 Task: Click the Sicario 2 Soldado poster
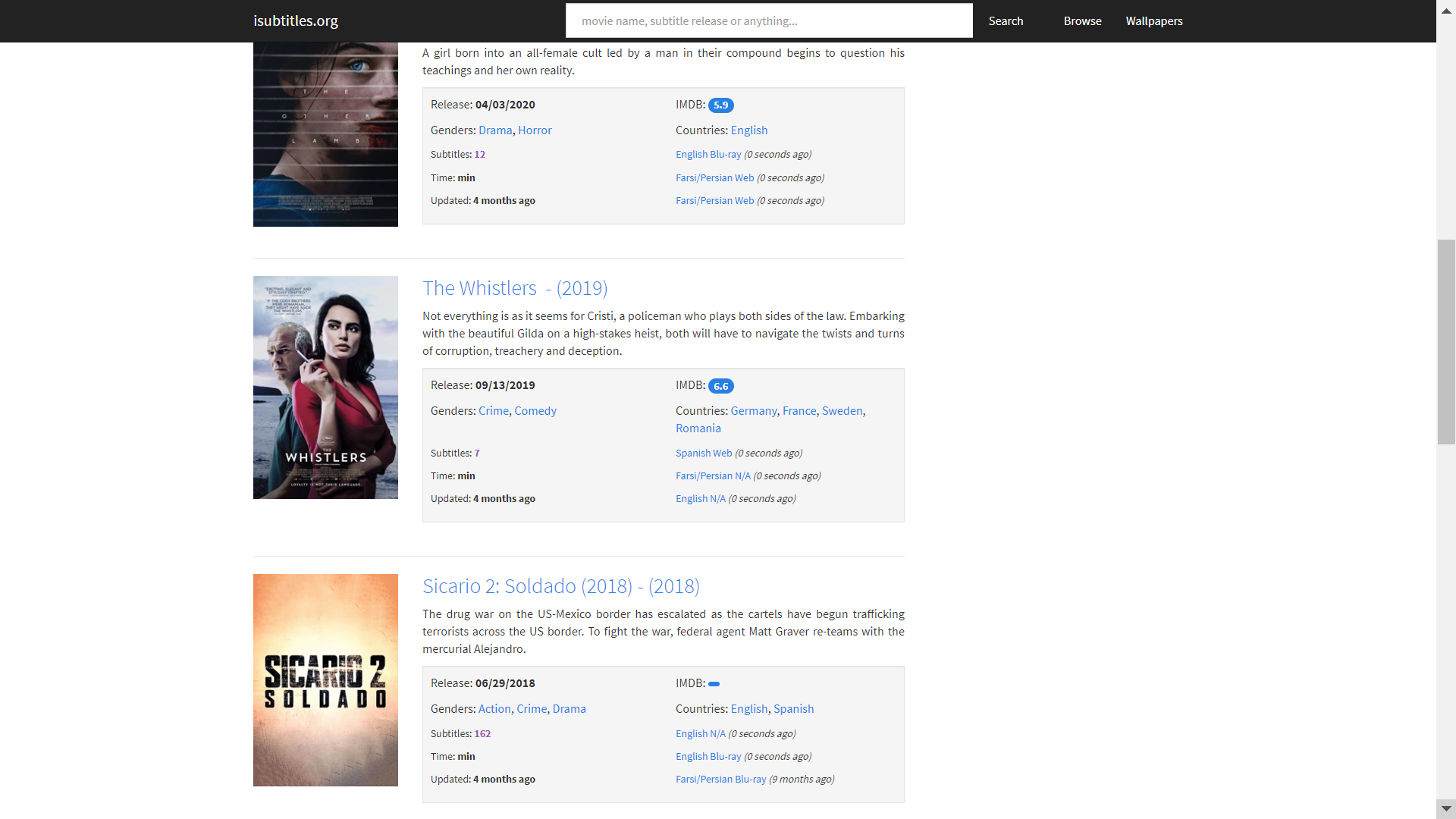tap(325, 680)
